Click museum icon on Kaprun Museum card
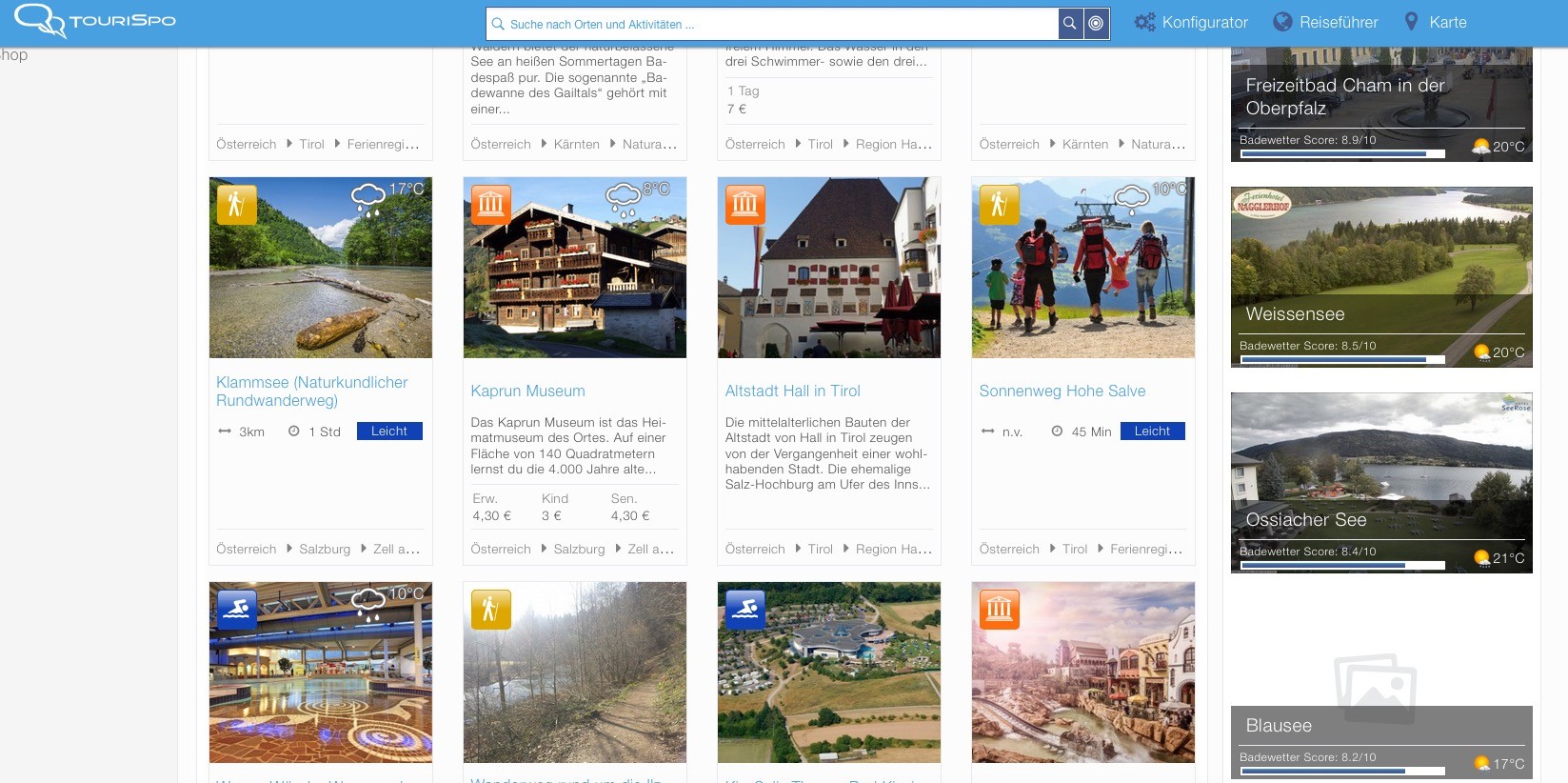 pos(491,205)
